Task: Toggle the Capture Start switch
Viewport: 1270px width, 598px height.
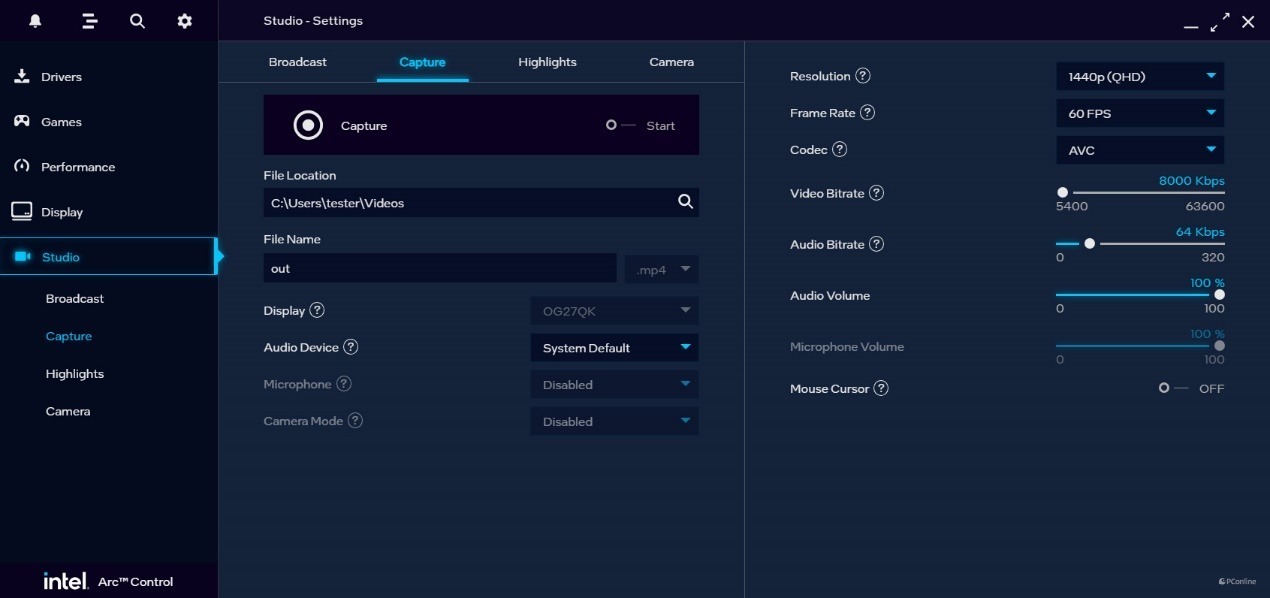Action: pyautogui.click(x=619, y=125)
